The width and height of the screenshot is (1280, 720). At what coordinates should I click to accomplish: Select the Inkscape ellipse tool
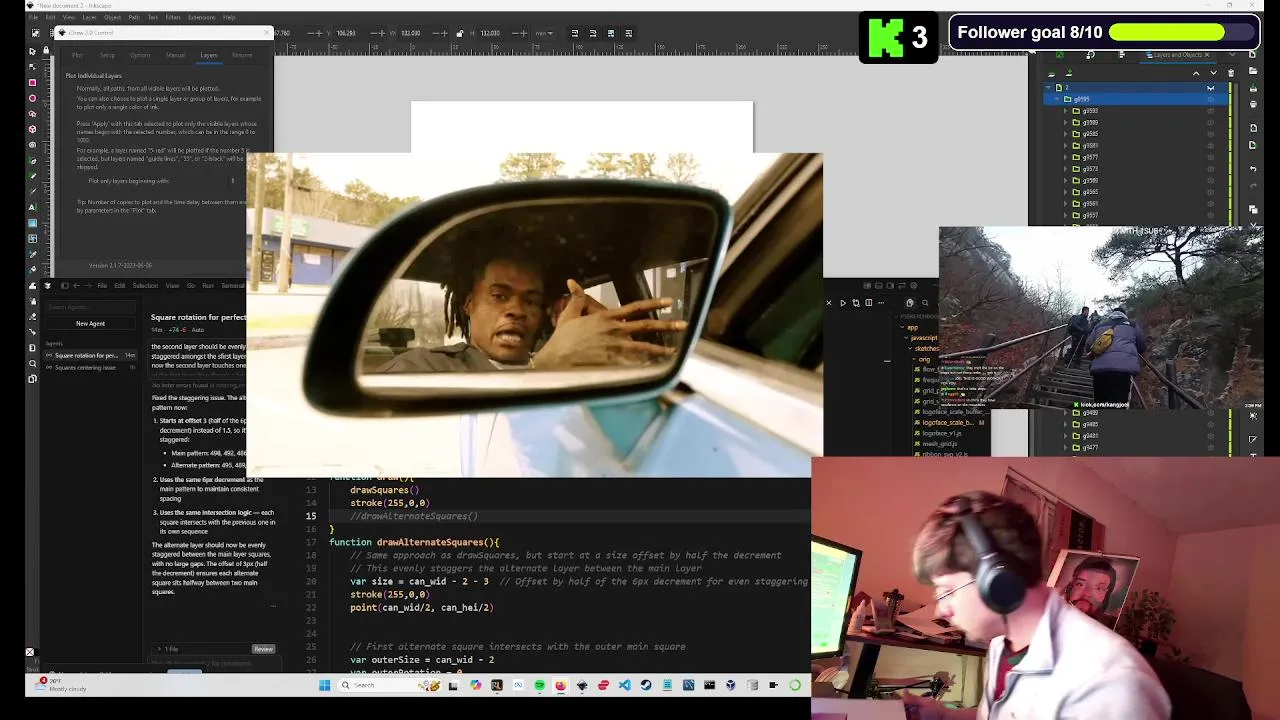click(x=33, y=98)
